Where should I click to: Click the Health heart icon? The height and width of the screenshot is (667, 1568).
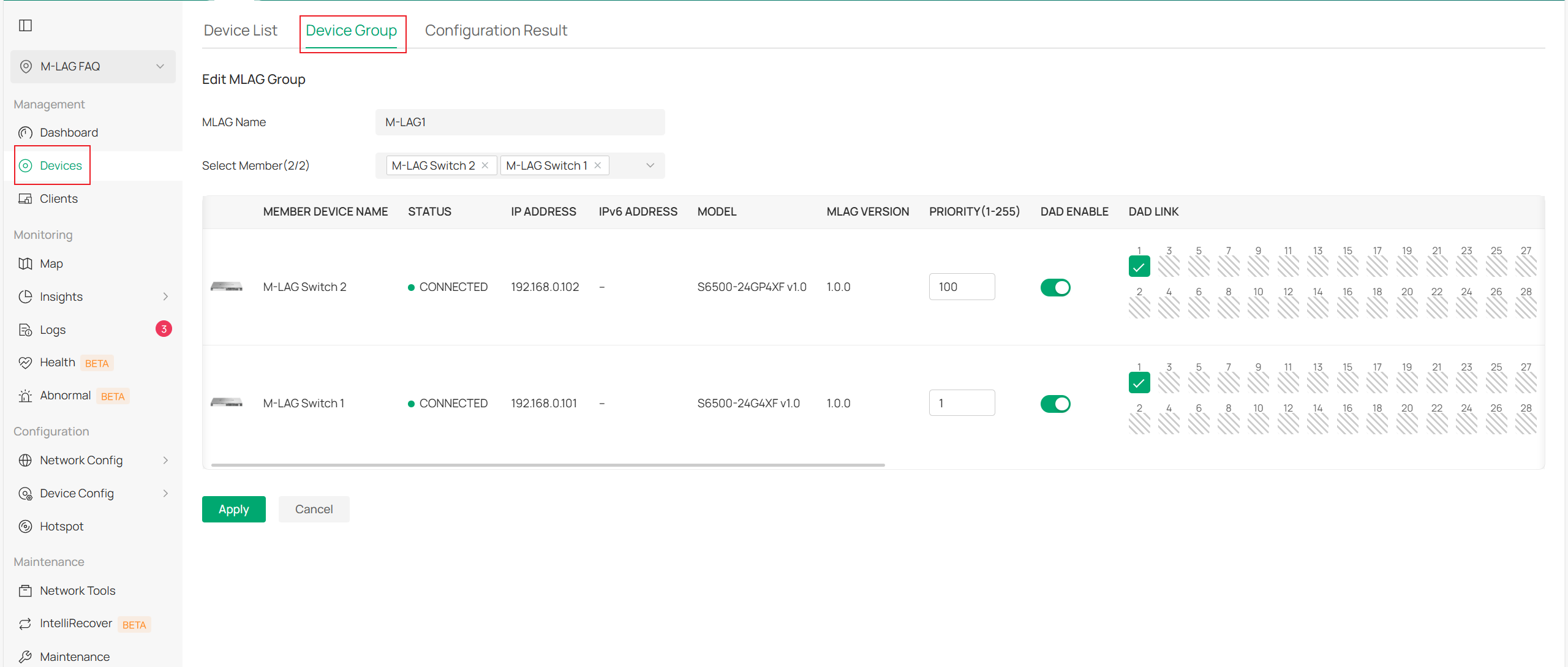tap(25, 363)
